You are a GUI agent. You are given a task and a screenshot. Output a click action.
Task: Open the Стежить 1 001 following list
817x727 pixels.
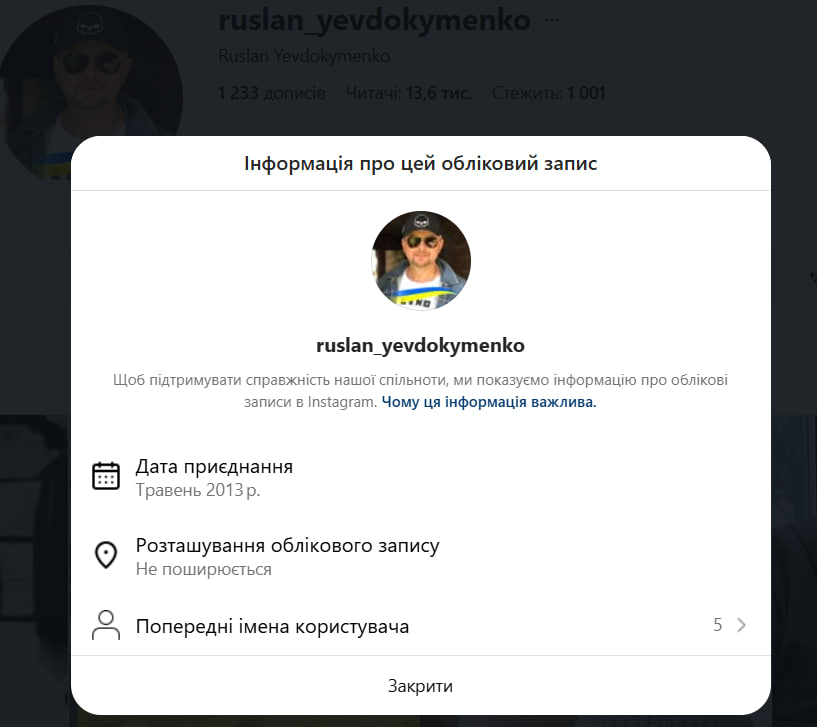pyautogui.click(x=549, y=93)
